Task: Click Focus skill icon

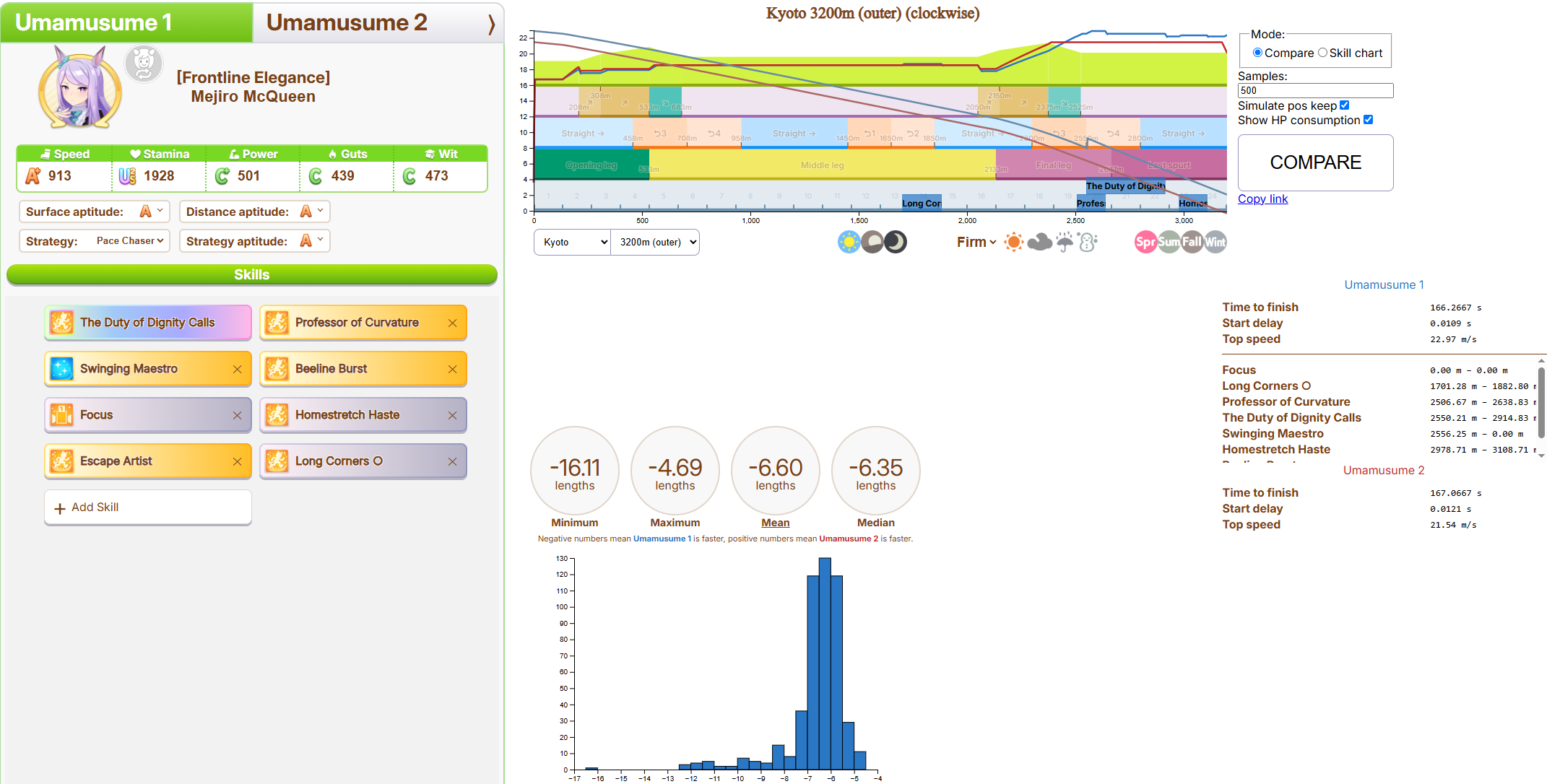Action: tap(62, 414)
